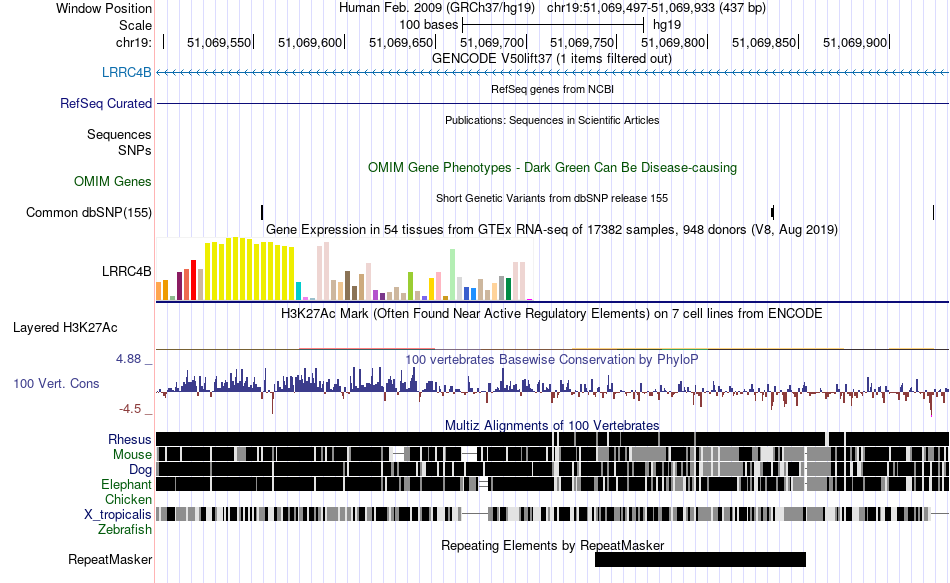Click the 4.88 PhyloP upper limit value
Screen dimensions: 950x583
point(128,359)
